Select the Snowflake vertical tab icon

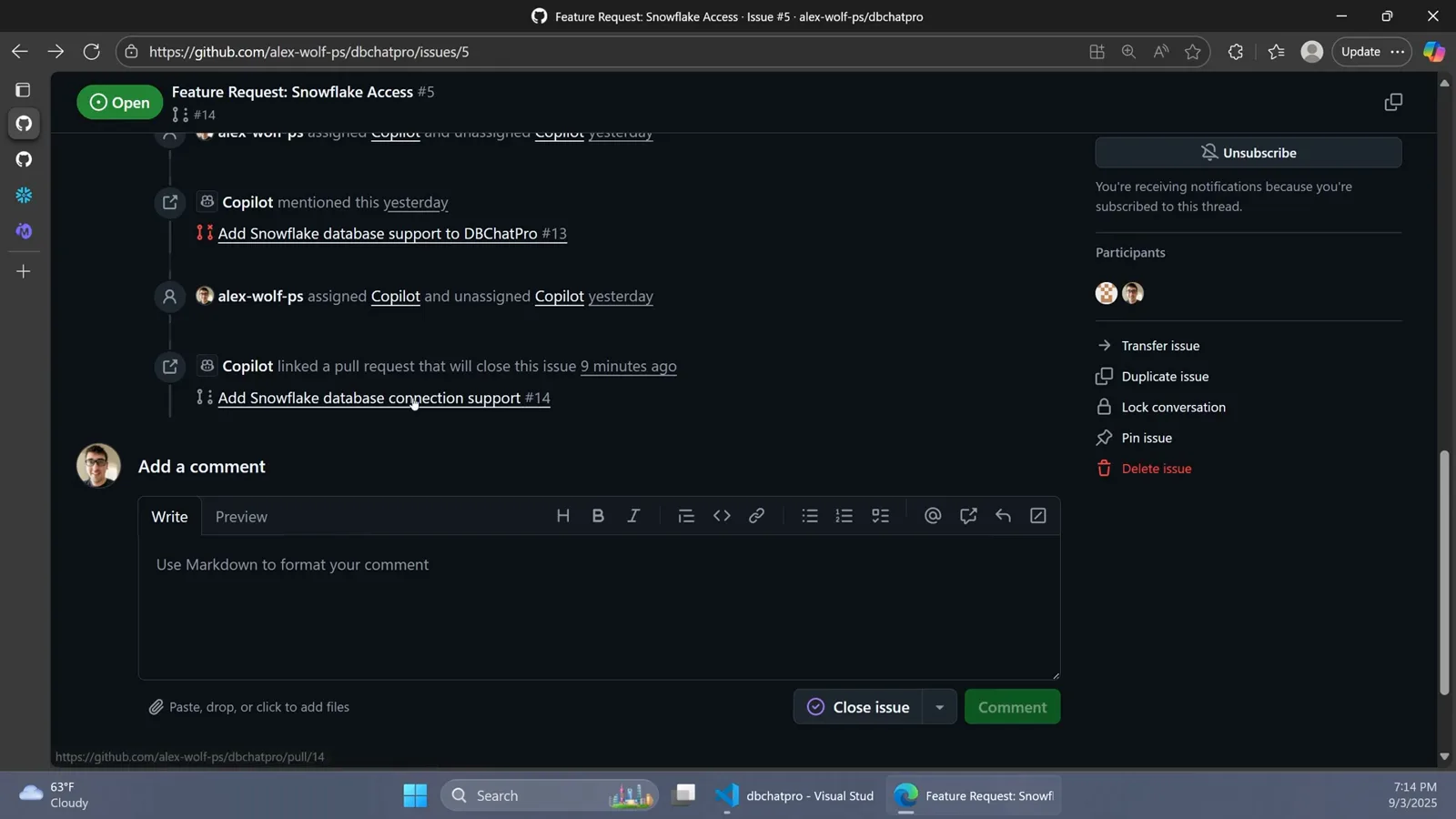coord(24,196)
